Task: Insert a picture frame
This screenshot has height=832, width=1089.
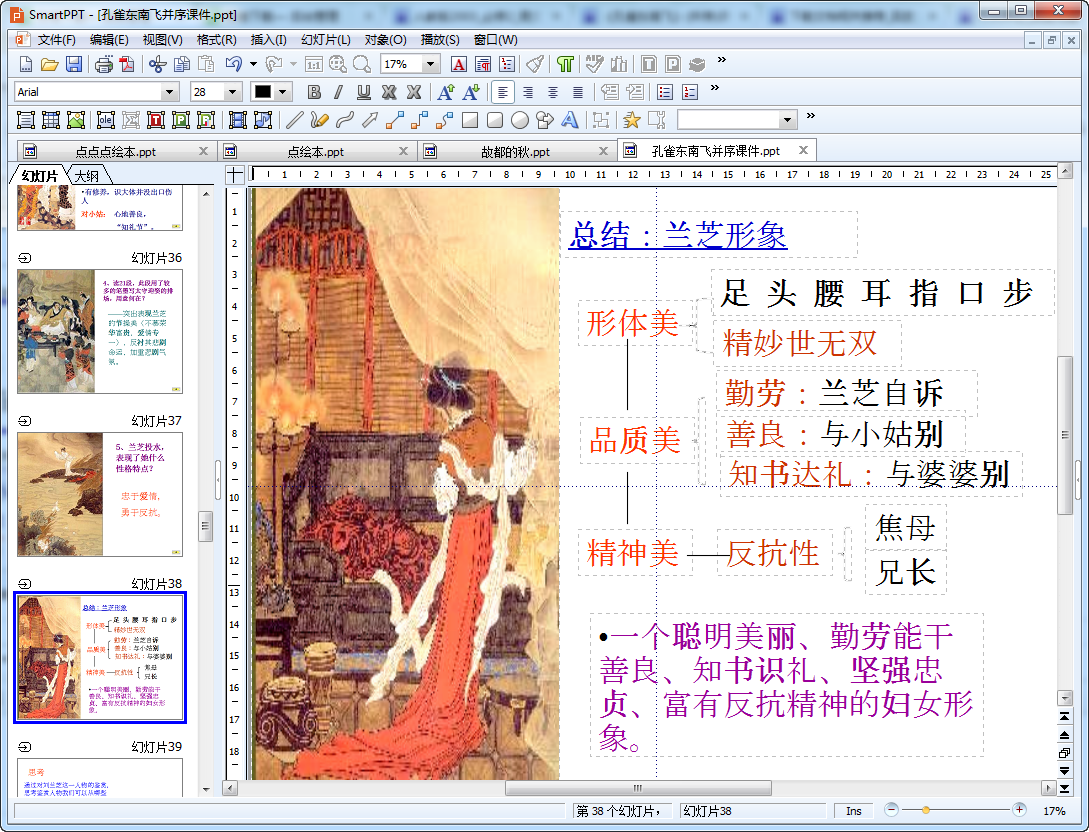Action: tap(76, 120)
